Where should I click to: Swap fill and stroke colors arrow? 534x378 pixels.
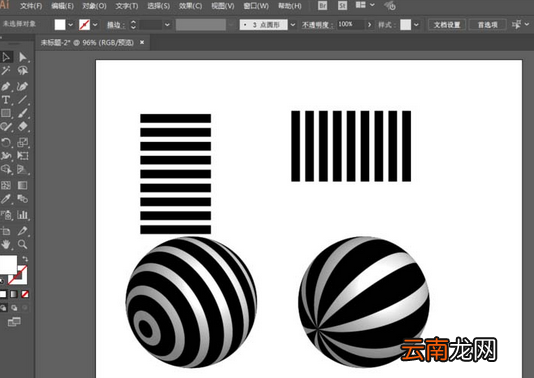pos(25,259)
